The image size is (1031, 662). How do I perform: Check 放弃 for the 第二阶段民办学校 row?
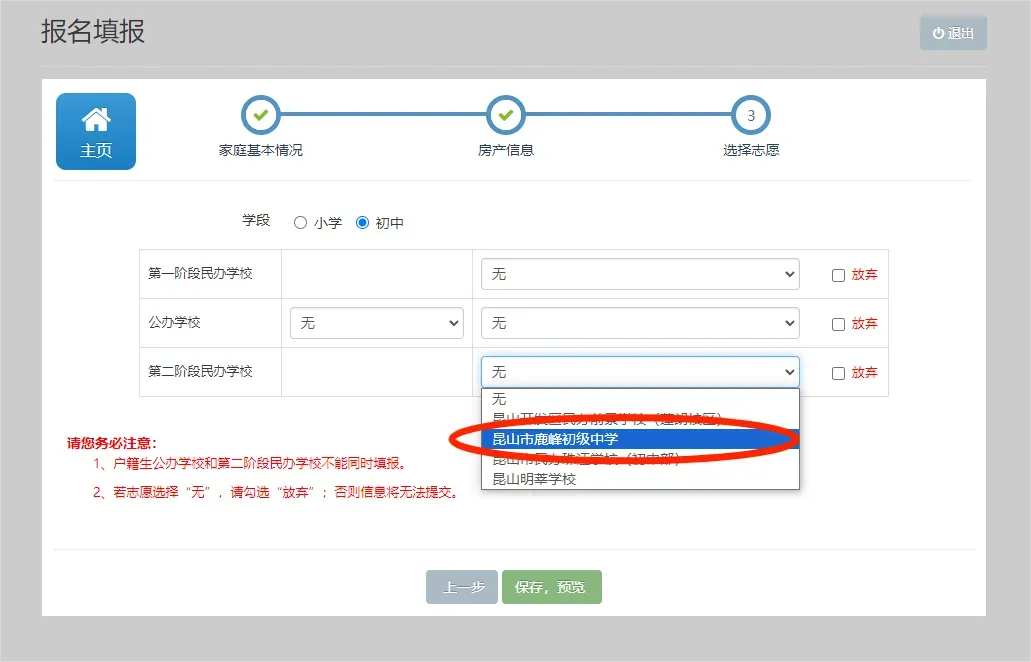(838, 371)
